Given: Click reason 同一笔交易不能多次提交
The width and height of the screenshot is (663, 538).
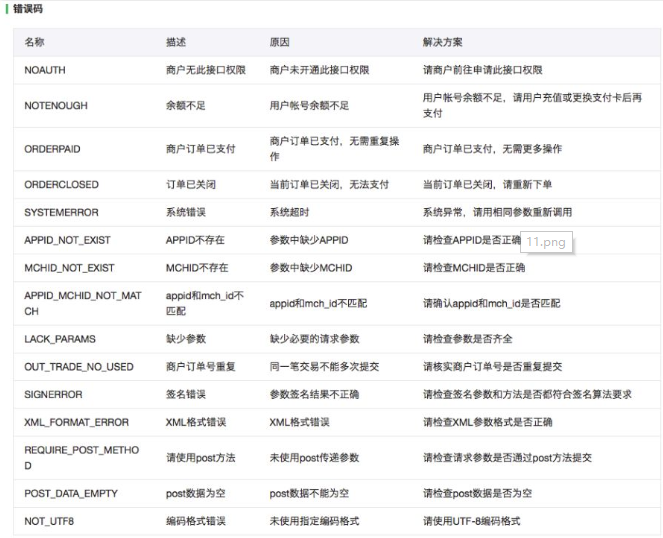Looking at the screenshot, I should [325, 367].
